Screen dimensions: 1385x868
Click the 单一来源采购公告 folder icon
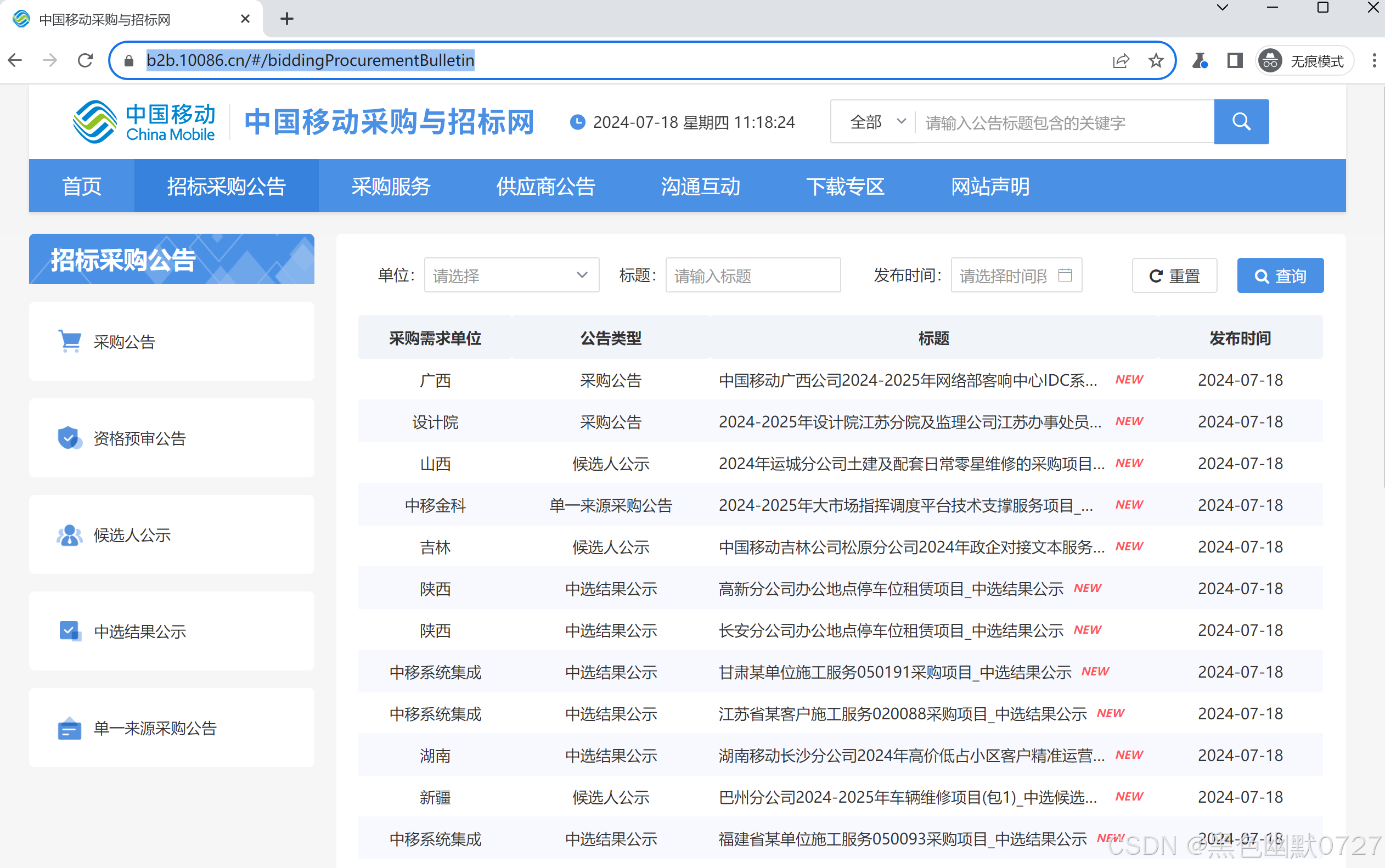(70, 728)
